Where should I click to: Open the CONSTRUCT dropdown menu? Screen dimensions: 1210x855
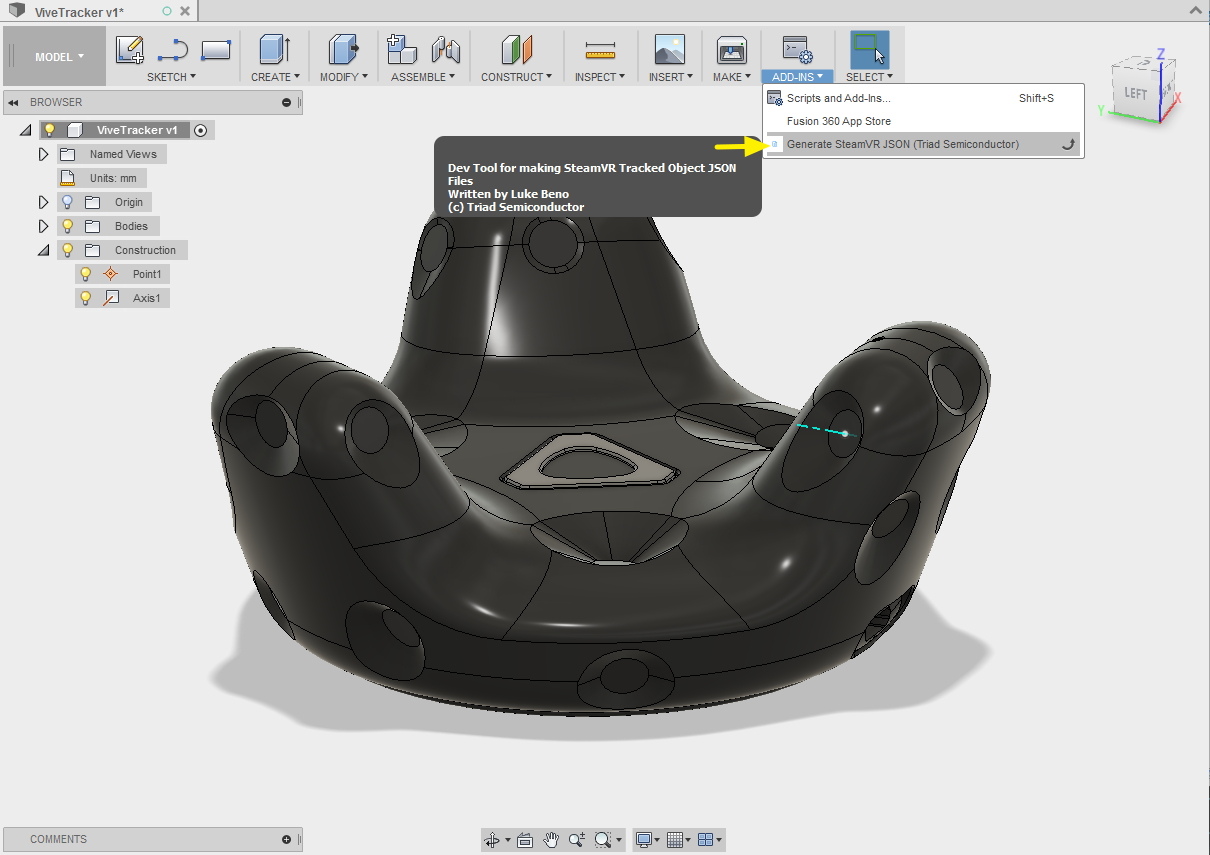pos(517,77)
